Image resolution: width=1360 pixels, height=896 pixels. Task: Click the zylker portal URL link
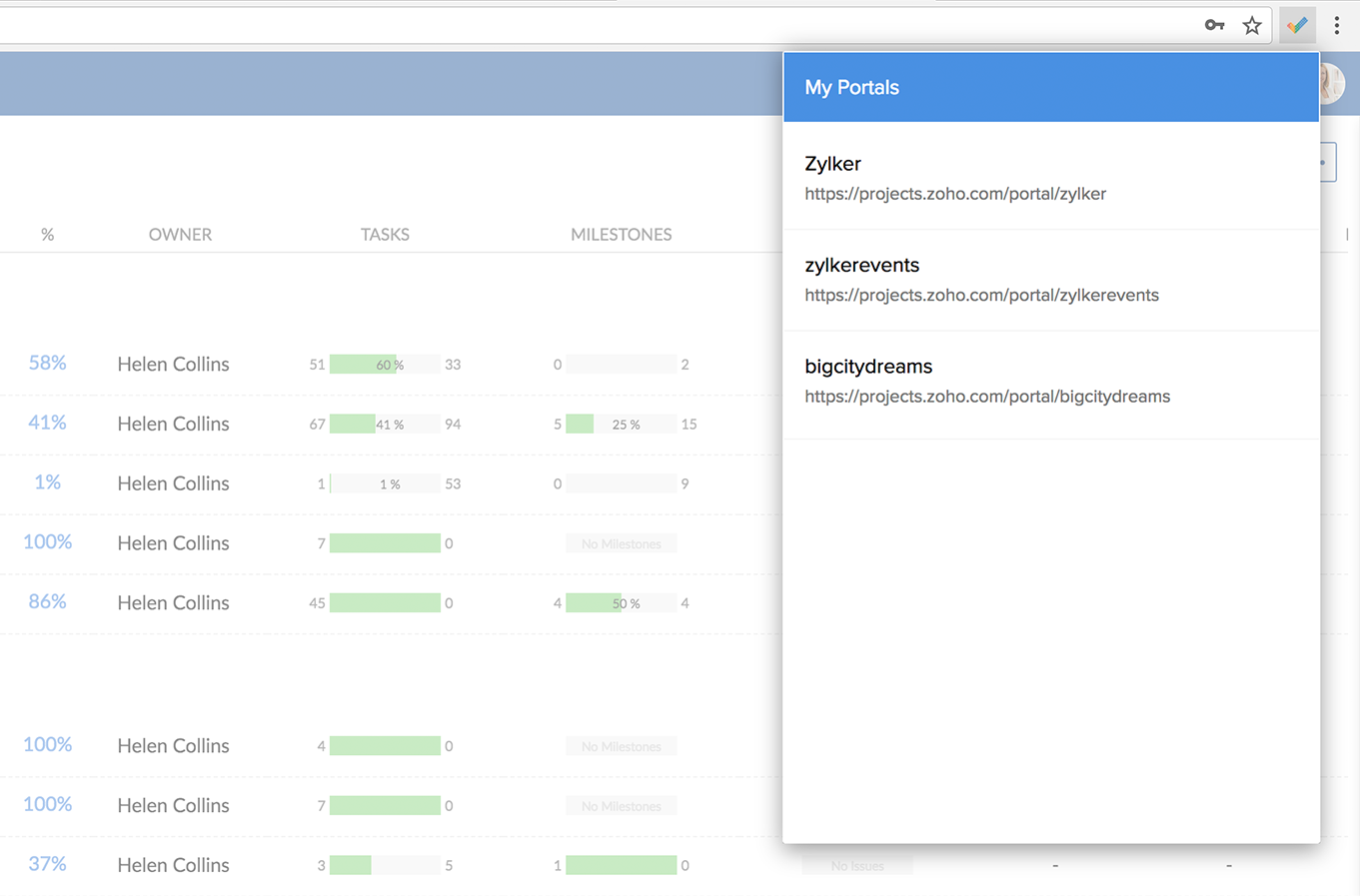[x=955, y=194]
